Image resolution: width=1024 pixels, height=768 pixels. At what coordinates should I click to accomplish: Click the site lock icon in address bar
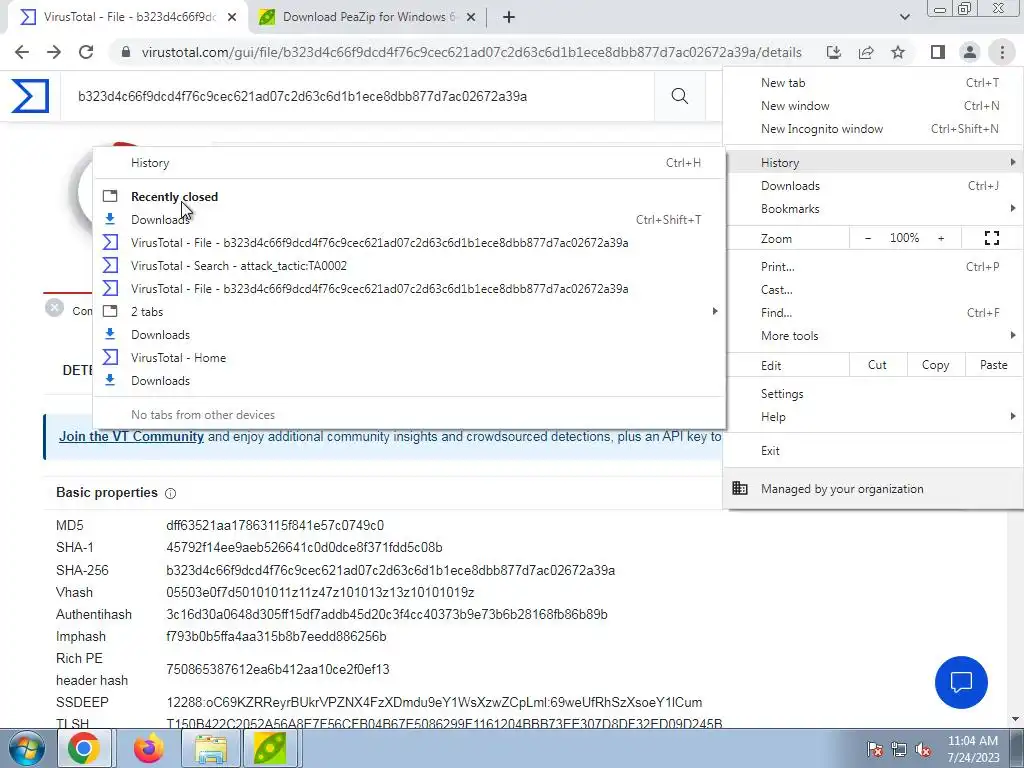tap(126, 52)
